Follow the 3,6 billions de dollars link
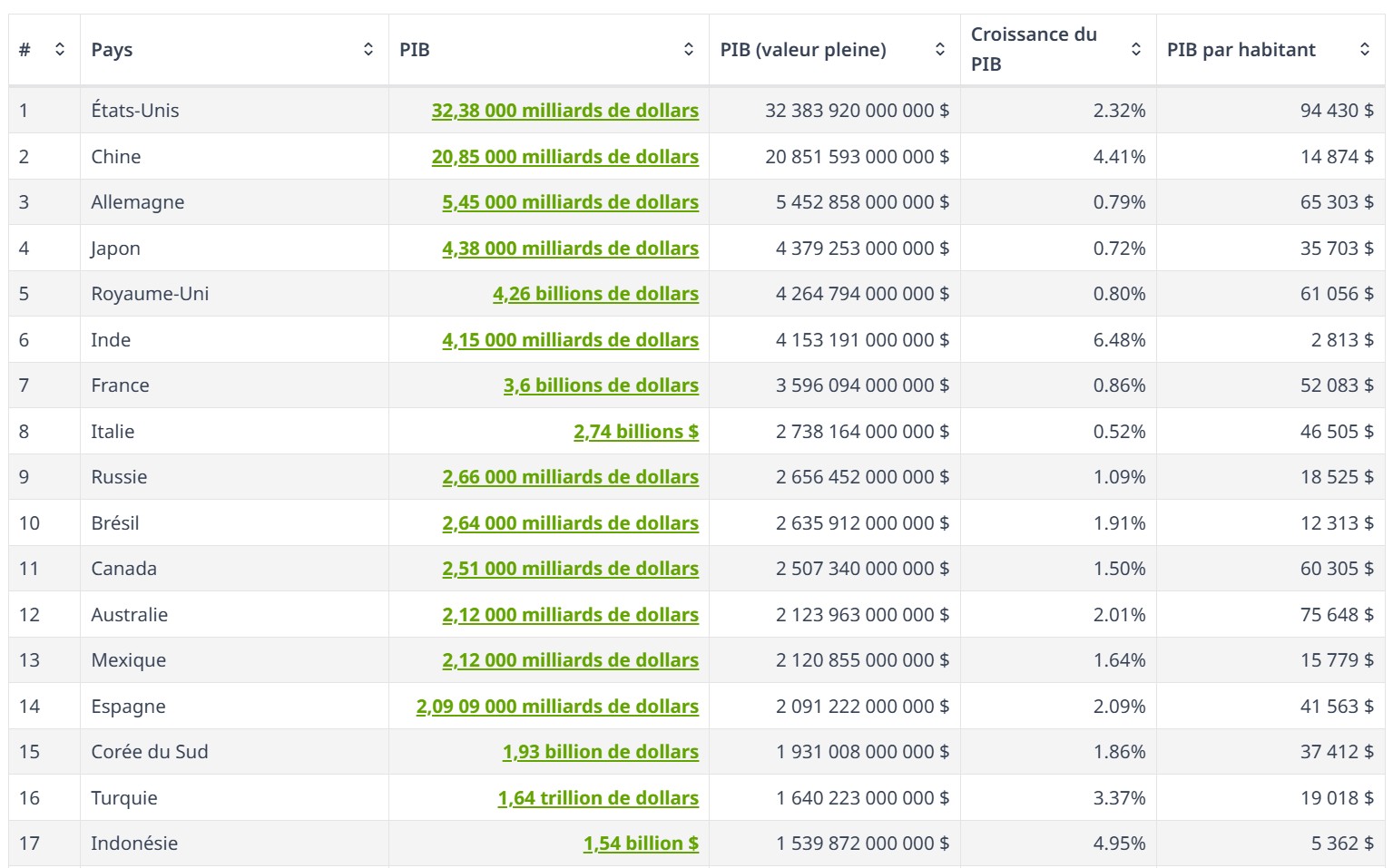Image resolution: width=1393 pixels, height=868 pixels. pyautogui.click(x=602, y=385)
